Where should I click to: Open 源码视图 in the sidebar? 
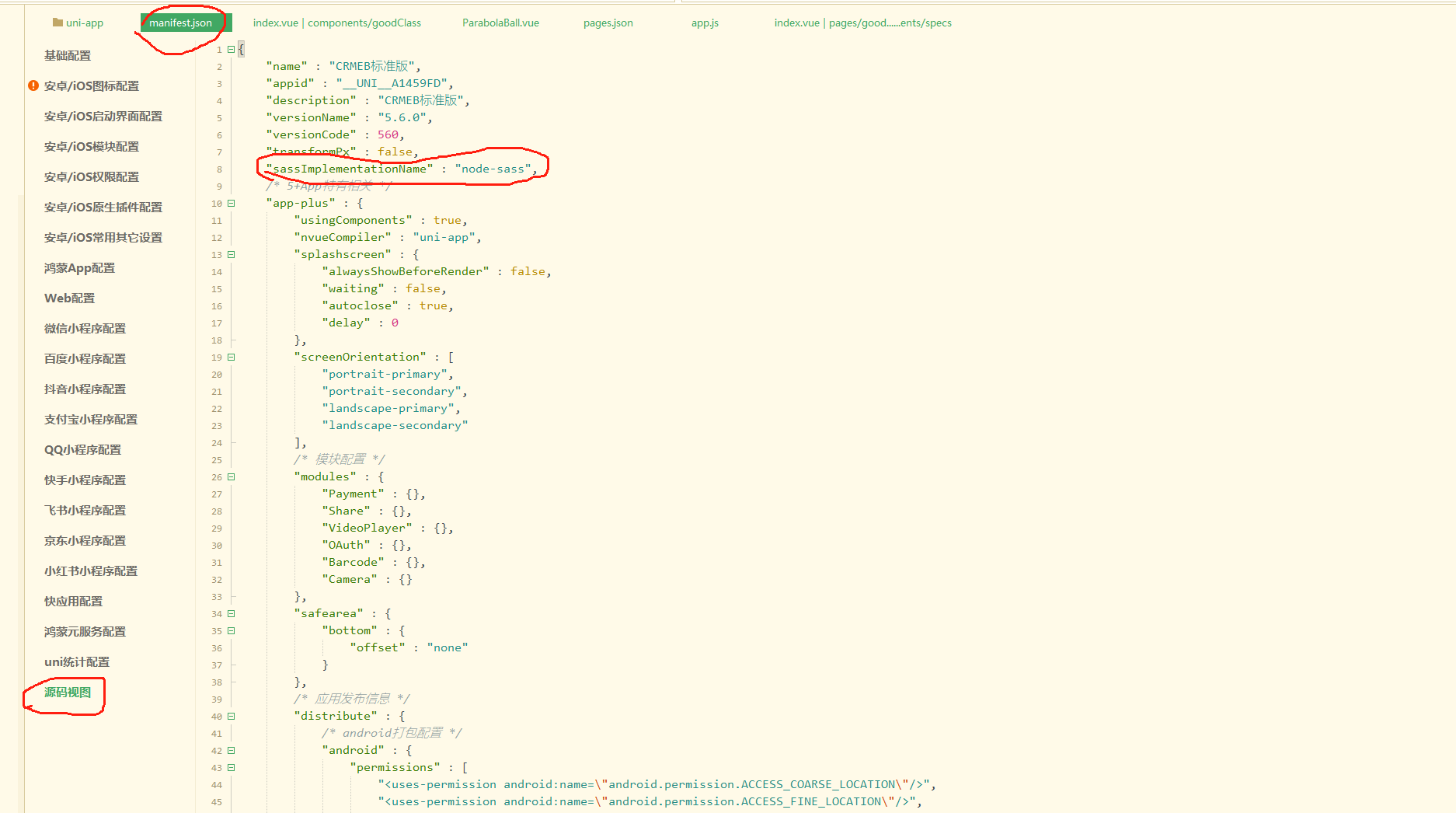coord(68,692)
